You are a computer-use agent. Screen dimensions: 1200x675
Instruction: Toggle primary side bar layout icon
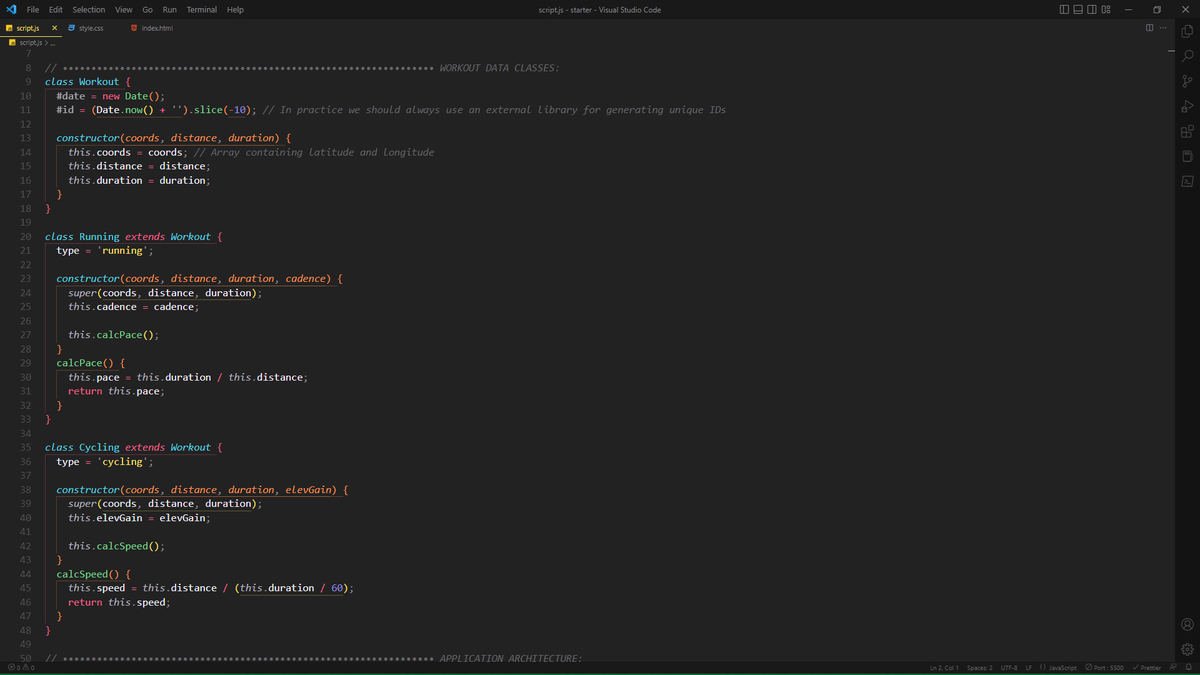coord(1064,9)
